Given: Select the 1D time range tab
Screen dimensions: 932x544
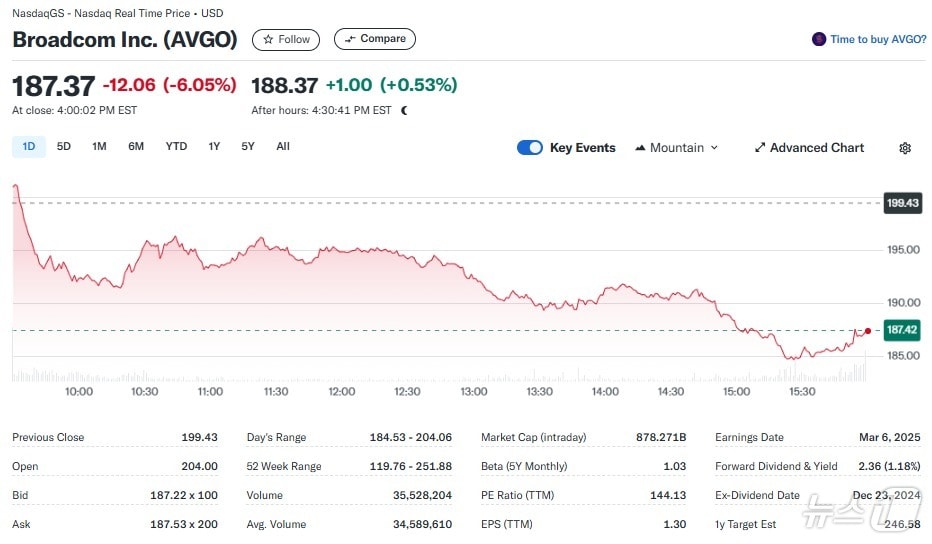Looking at the screenshot, I should 29,147.
